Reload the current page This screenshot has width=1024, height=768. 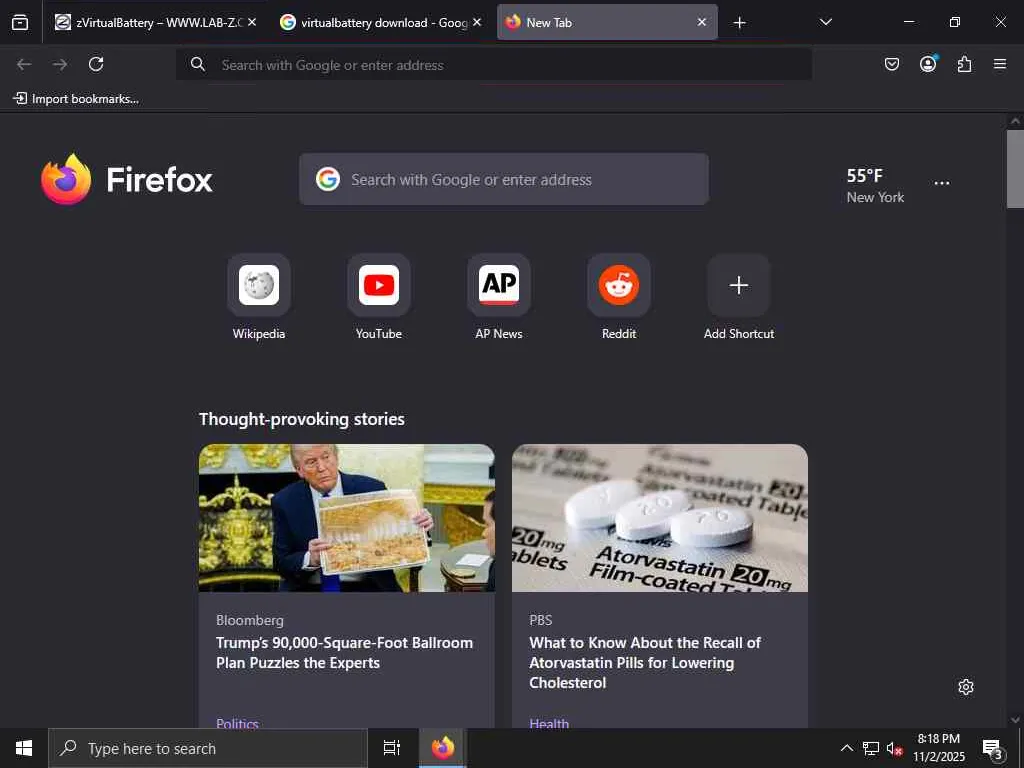(96, 64)
